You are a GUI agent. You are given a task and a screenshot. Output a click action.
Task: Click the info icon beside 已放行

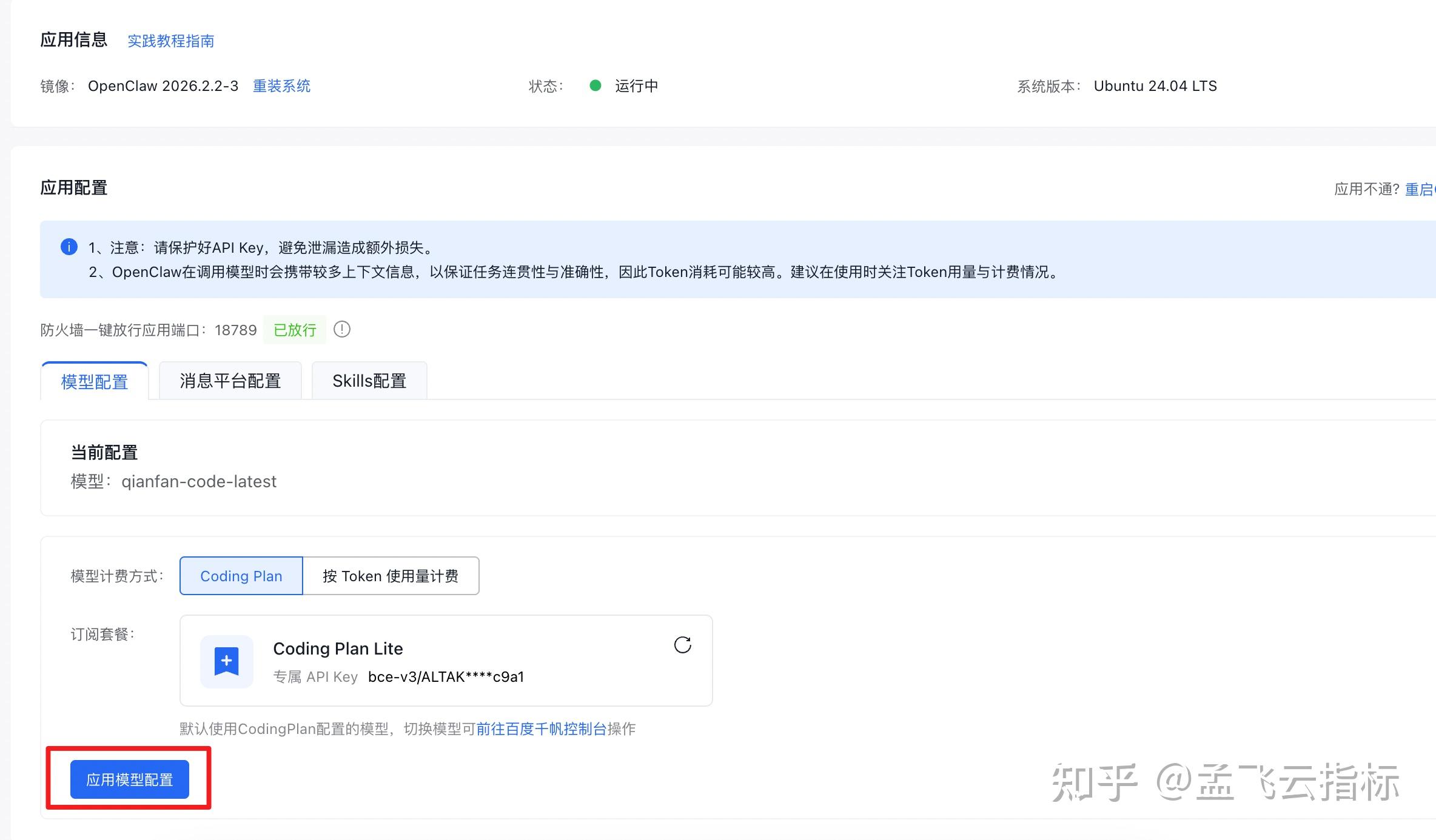(342, 329)
